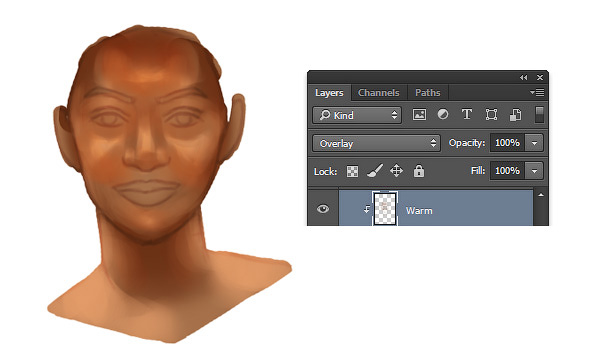This screenshot has height=362, width=600.
Task: Filter for shape layers icon
Action: tap(491, 114)
